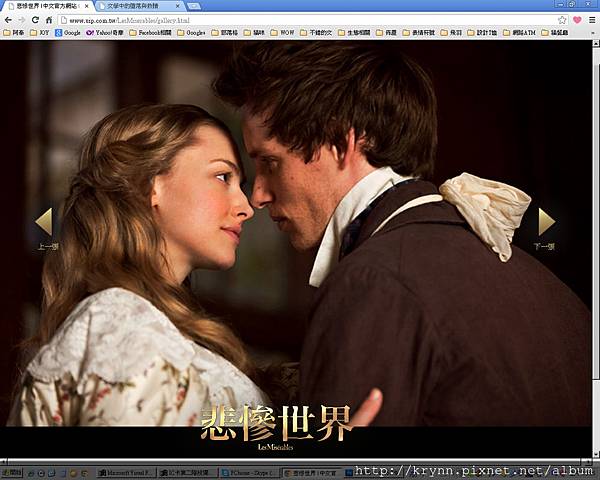Viewport: 600px width, 480px height.
Task: Open the Yahoo!奇摩 bookmark
Action: click(105, 33)
